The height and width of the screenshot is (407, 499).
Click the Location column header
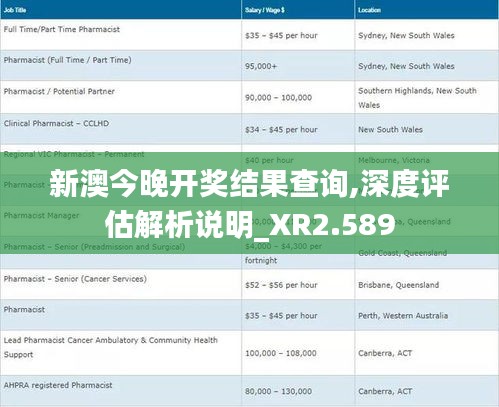click(x=369, y=10)
